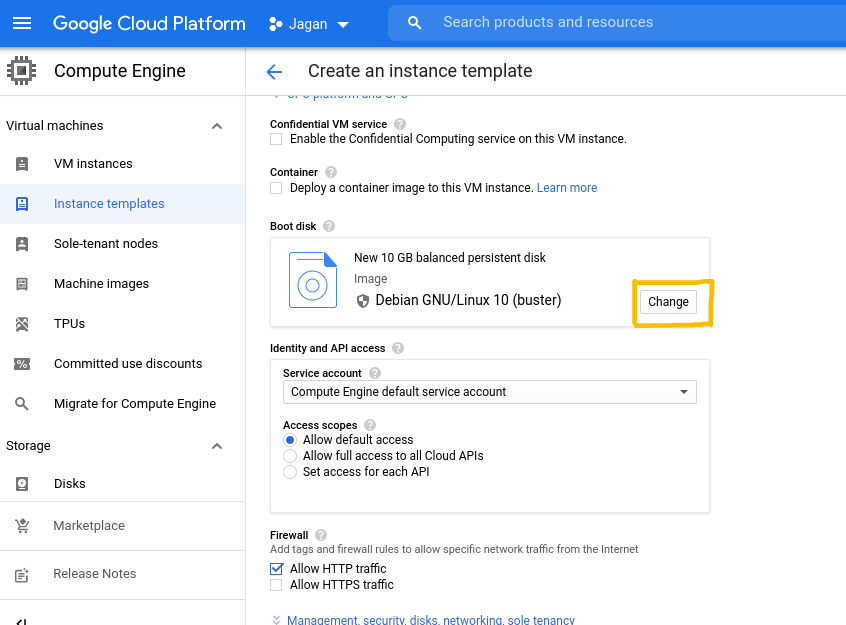Click the Jagan project hexagon icon

point(276,24)
